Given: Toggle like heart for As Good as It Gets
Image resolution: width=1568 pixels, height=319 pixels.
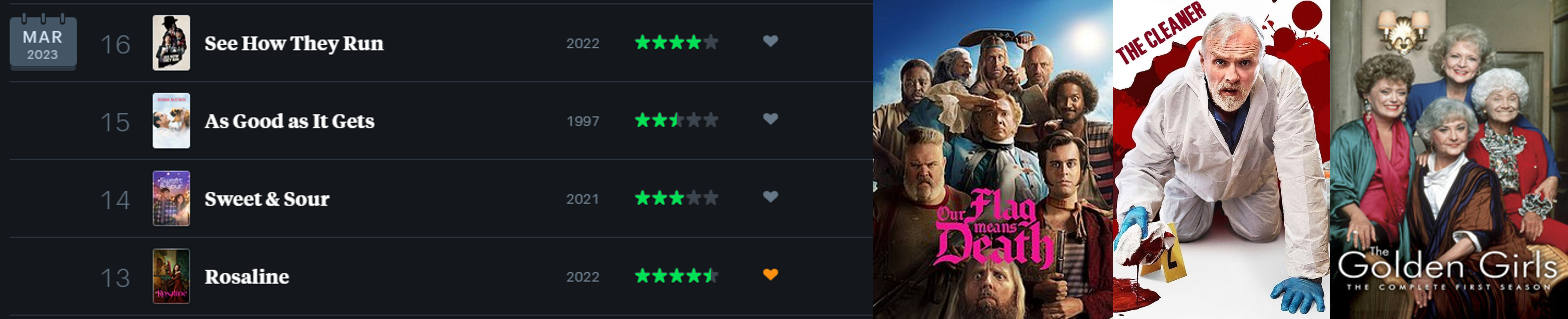Looking at the screenshot, I should pos(771,119).
